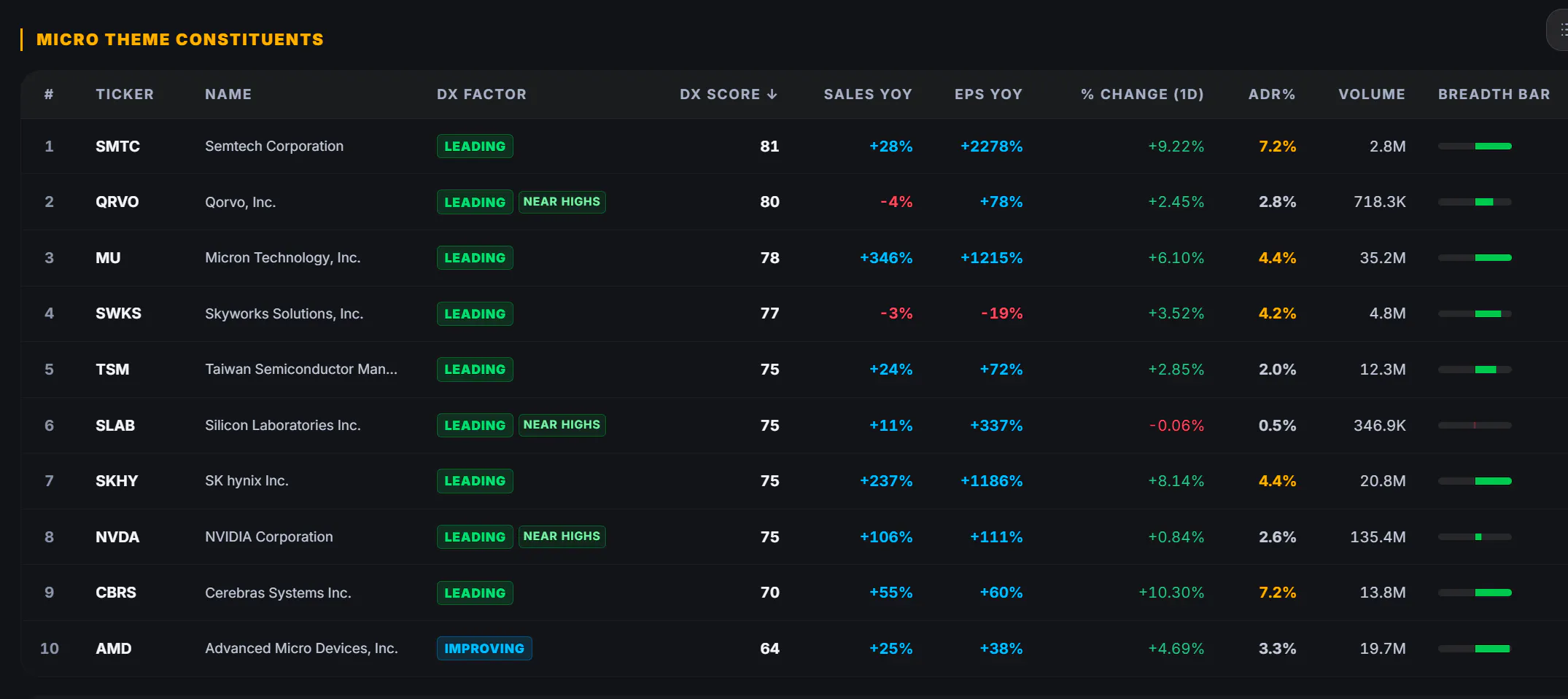Viewport: 1568px width, 699px height.
Task: Click the IMPROVING badge for AMD
Action: coord(484,649)
